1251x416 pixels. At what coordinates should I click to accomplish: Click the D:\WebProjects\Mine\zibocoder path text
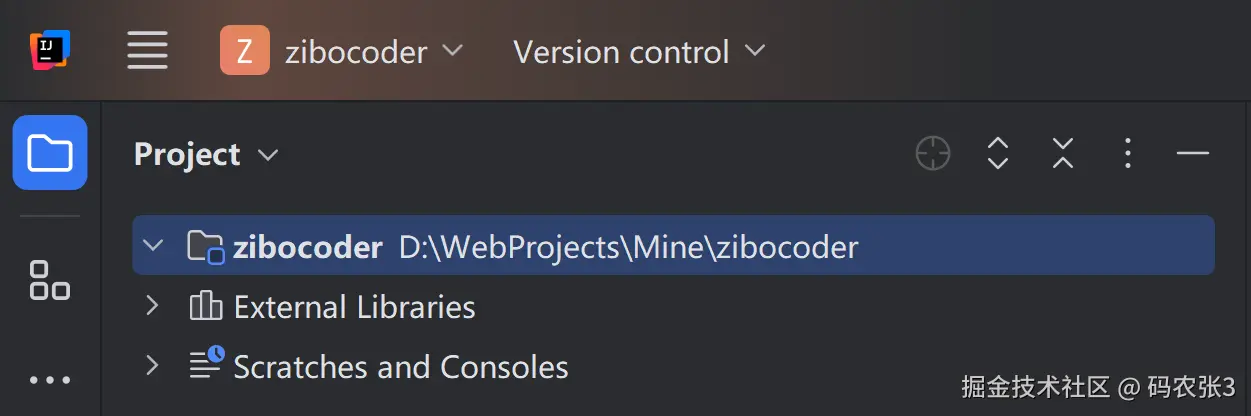click(628, 247)
